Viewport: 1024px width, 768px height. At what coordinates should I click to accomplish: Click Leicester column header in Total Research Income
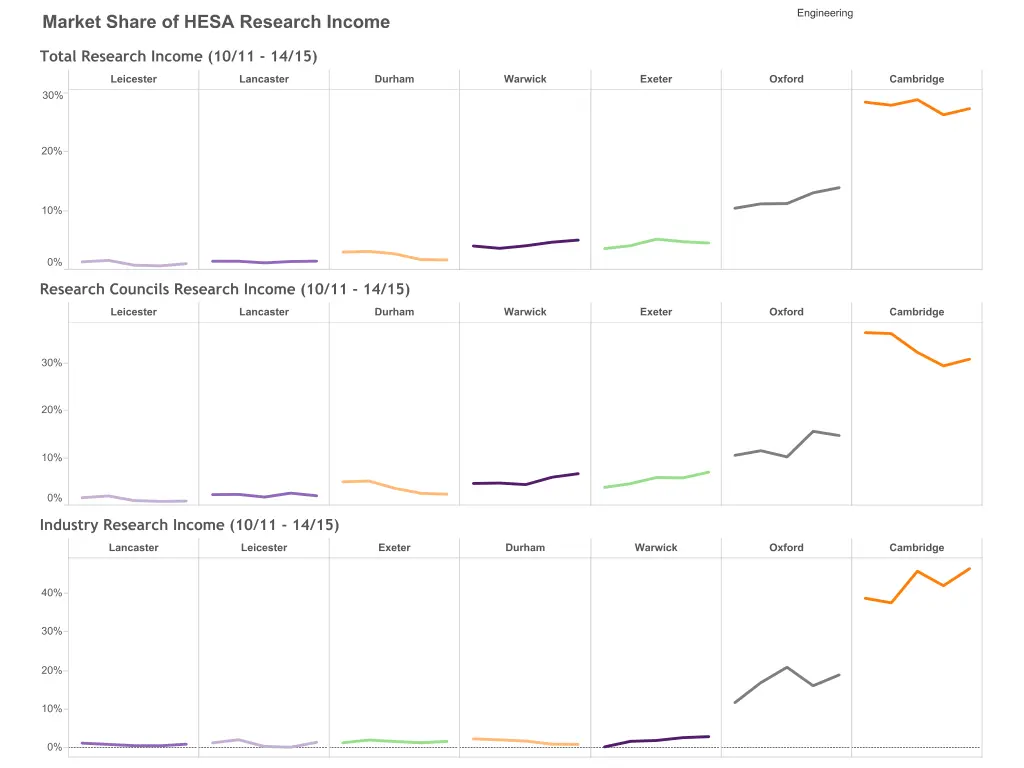click(133, 79)
